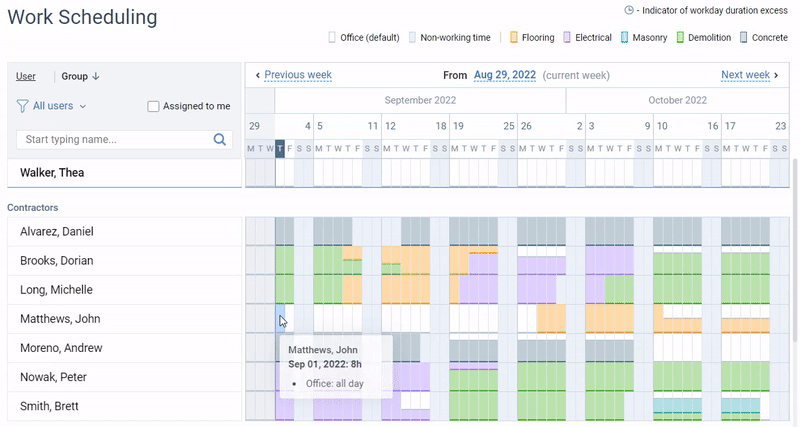Click the Flooring orange legend swatch
Viewport: 800px width, 427px height.
point(514,37)
